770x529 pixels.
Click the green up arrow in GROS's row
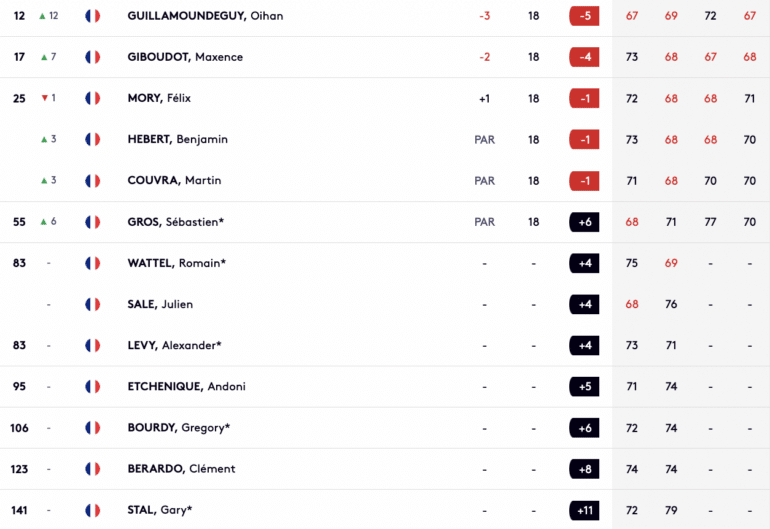coord(44,222)
